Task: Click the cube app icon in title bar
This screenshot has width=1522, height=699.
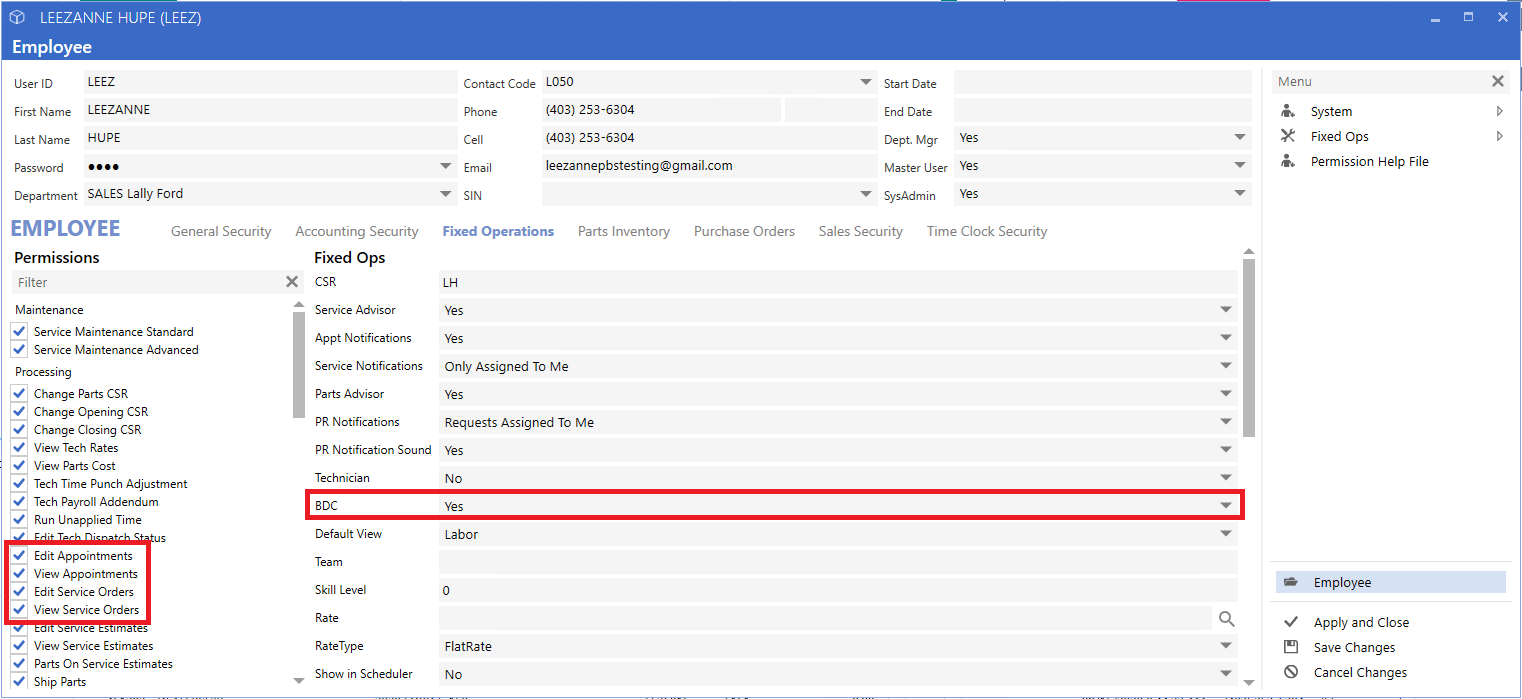Action: pyautogui.click(x=17, y=17)
